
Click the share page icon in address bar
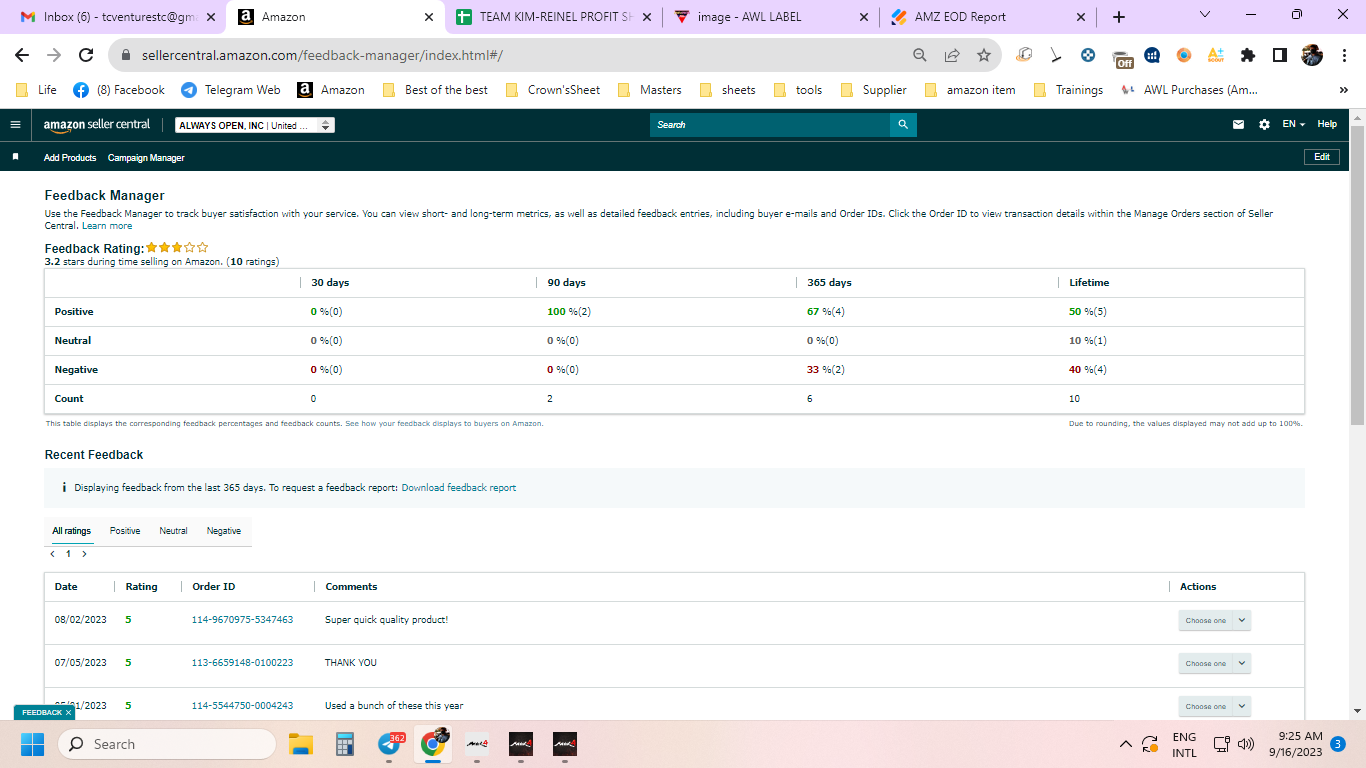pos(952,56)
